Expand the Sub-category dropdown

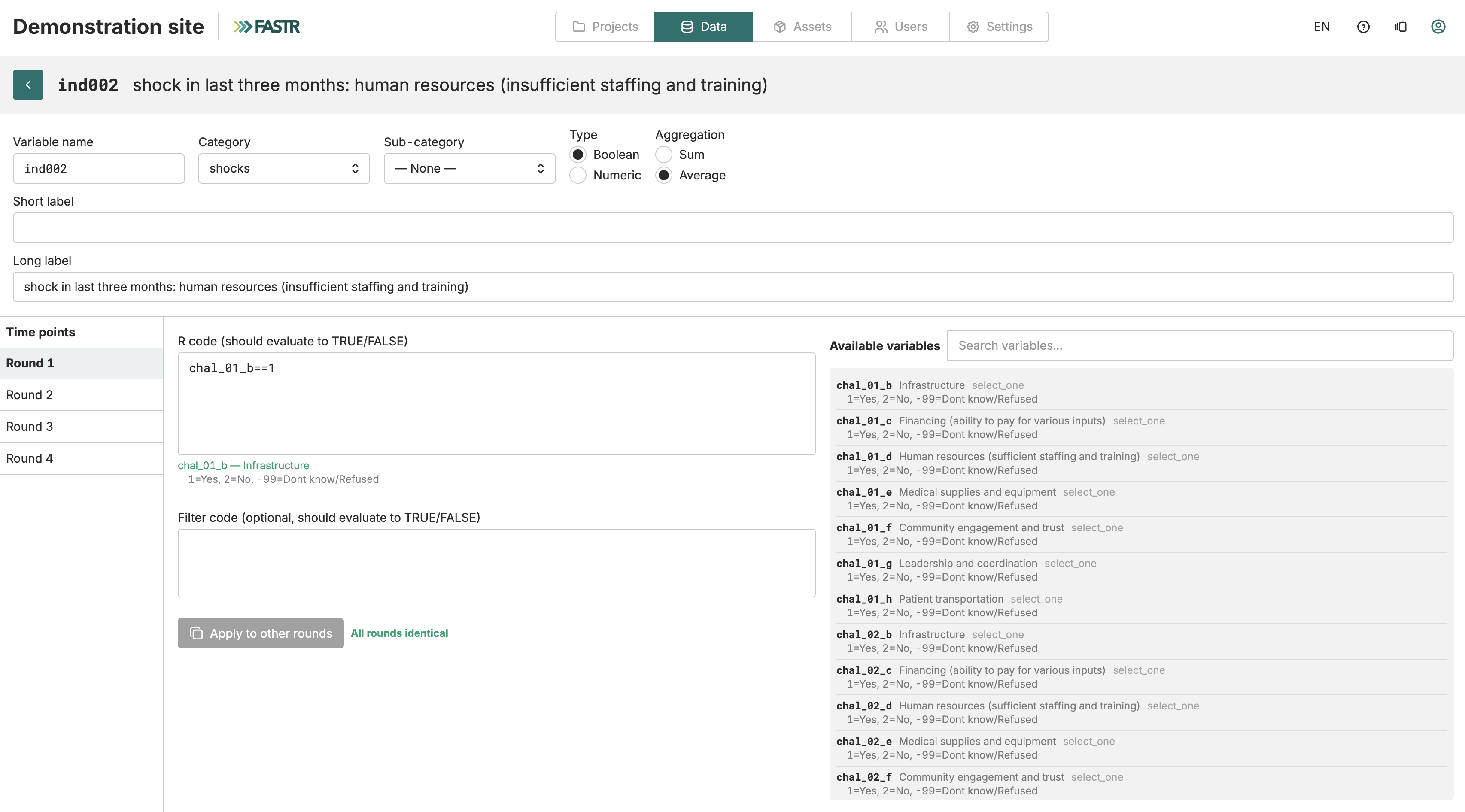click(x=469, y=168)
